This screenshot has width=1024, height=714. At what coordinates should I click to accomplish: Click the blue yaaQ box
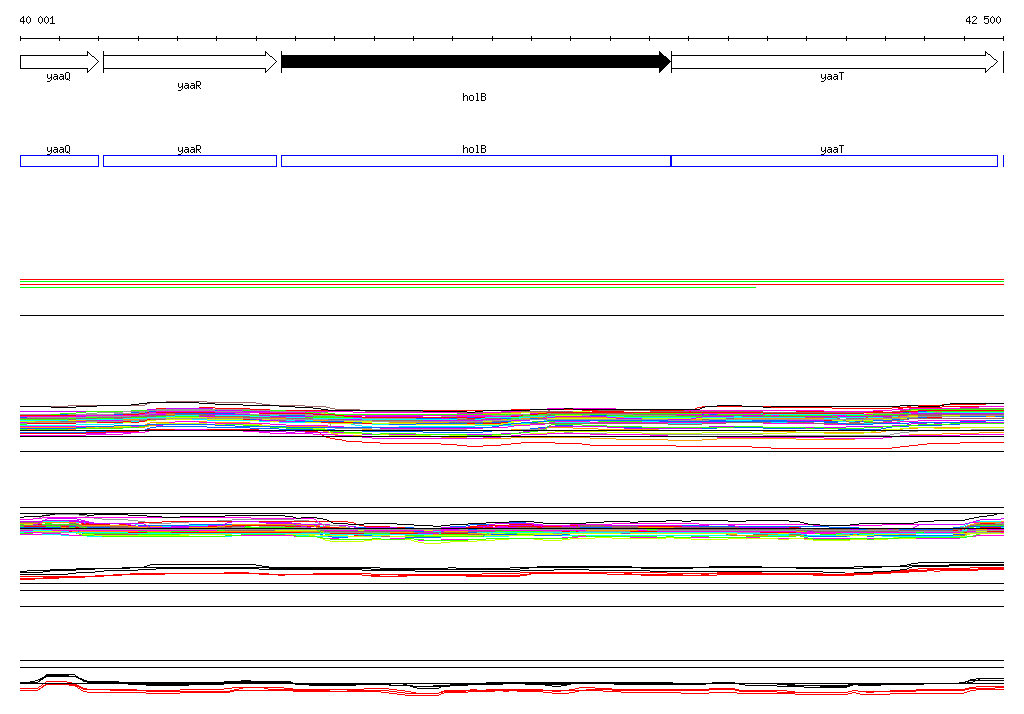[59, 161]
